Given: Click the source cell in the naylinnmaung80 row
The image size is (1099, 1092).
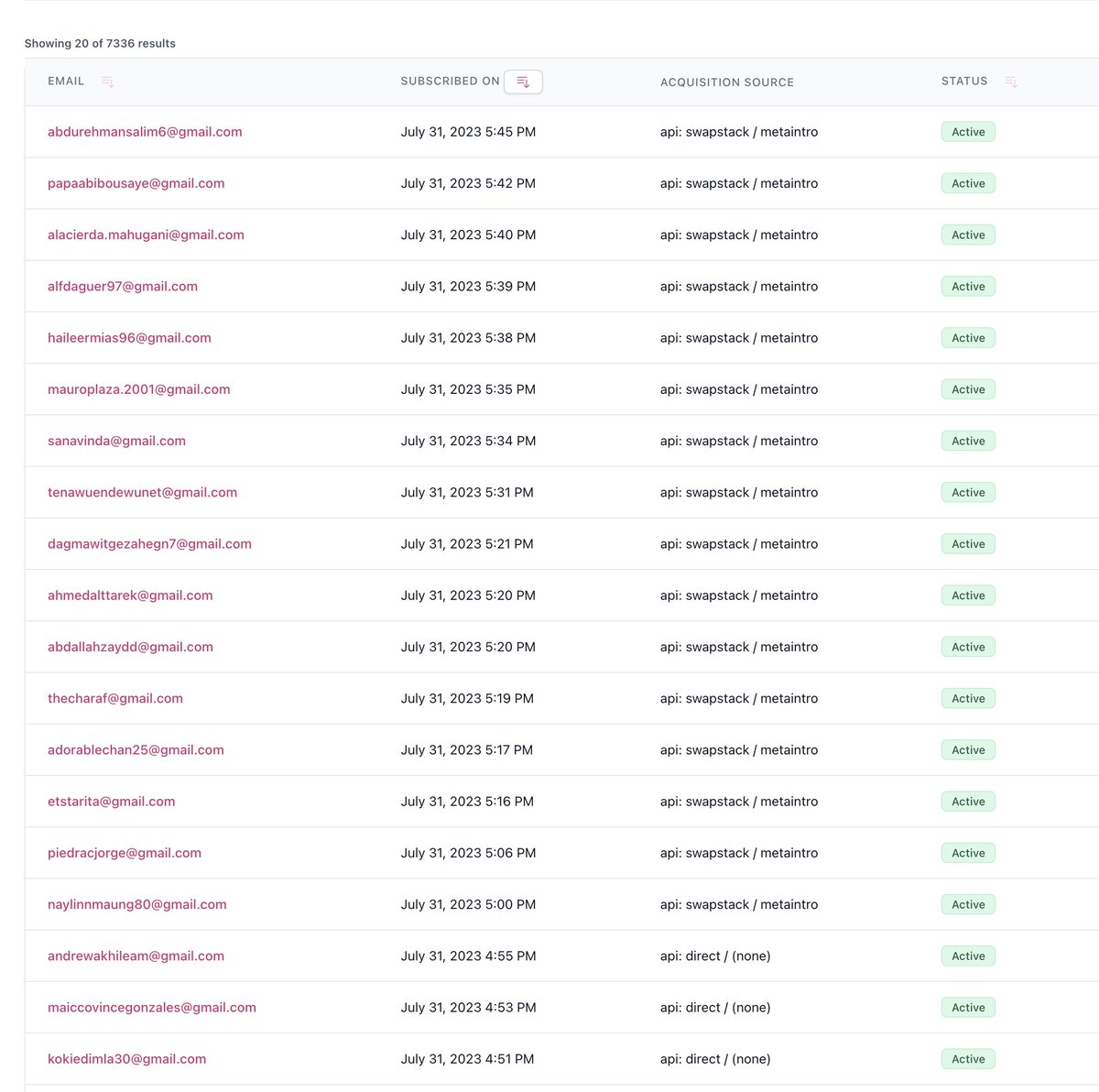Looking at the screenshot, I should 739,904.
